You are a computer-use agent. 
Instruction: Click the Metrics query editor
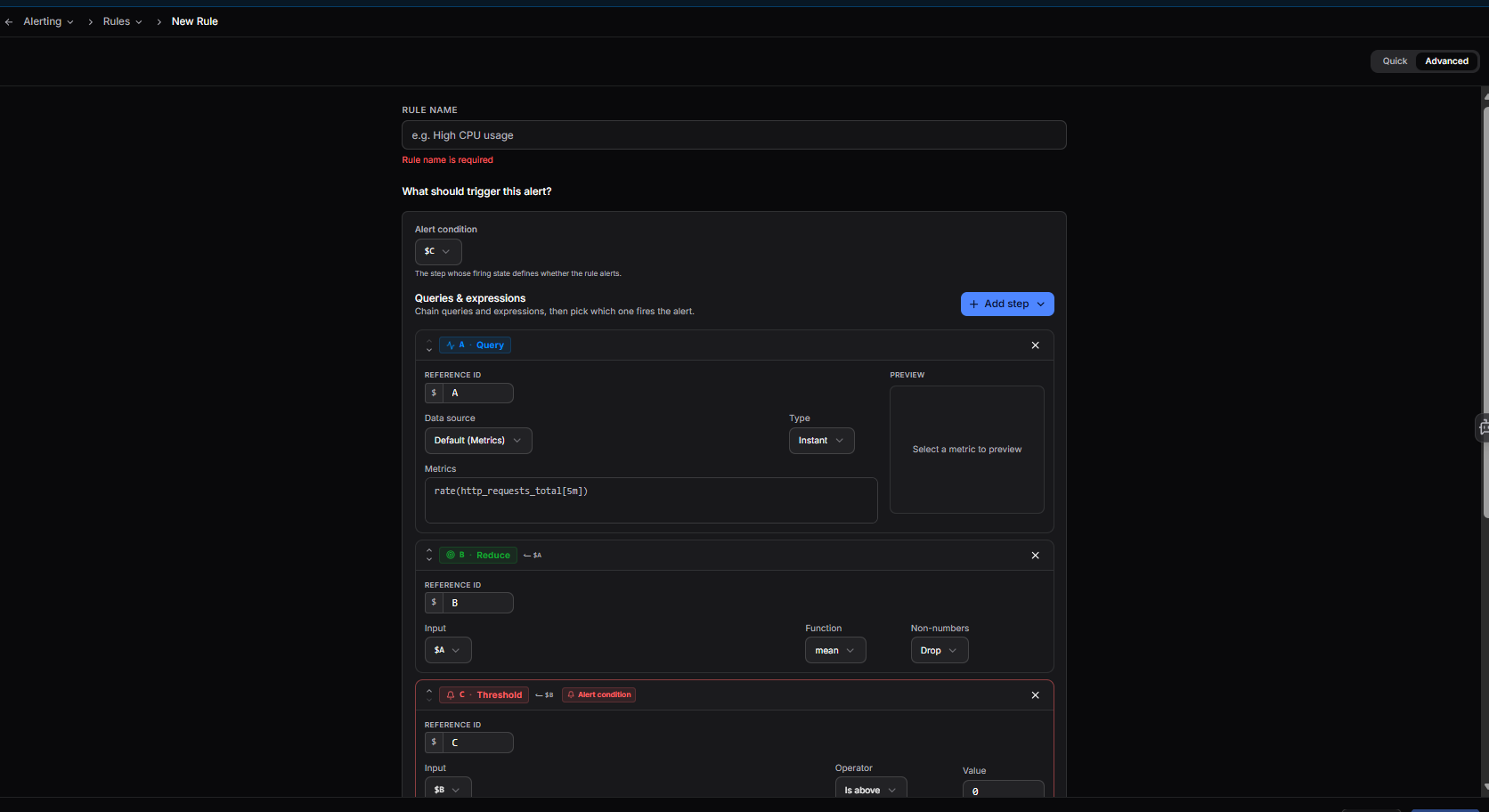click(651, 500)
